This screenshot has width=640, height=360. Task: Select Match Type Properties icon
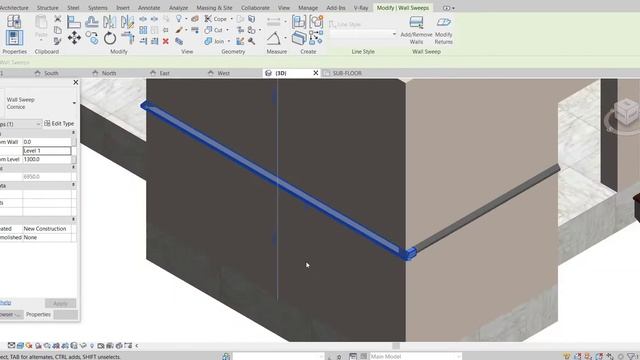58,41
